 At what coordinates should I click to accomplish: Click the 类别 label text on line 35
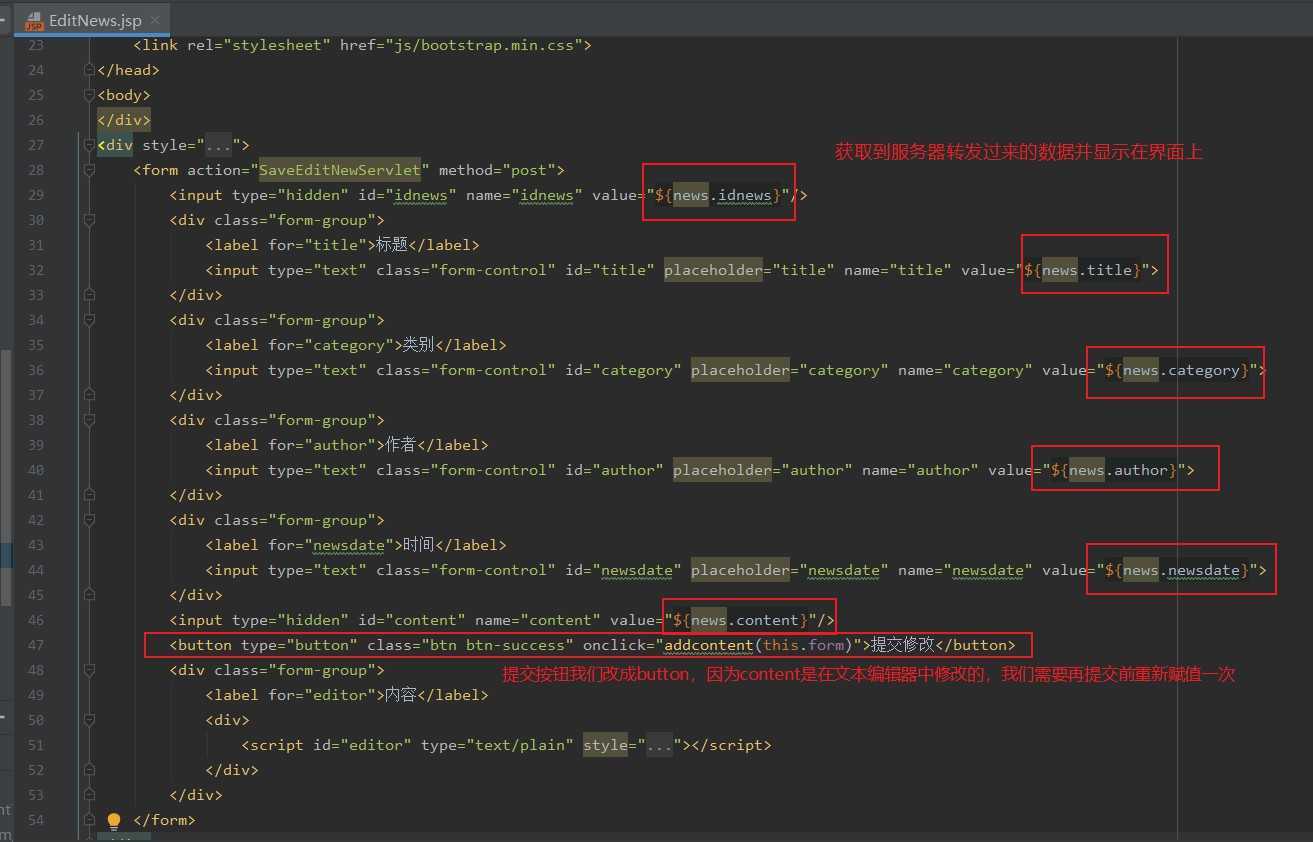(419, 345)
